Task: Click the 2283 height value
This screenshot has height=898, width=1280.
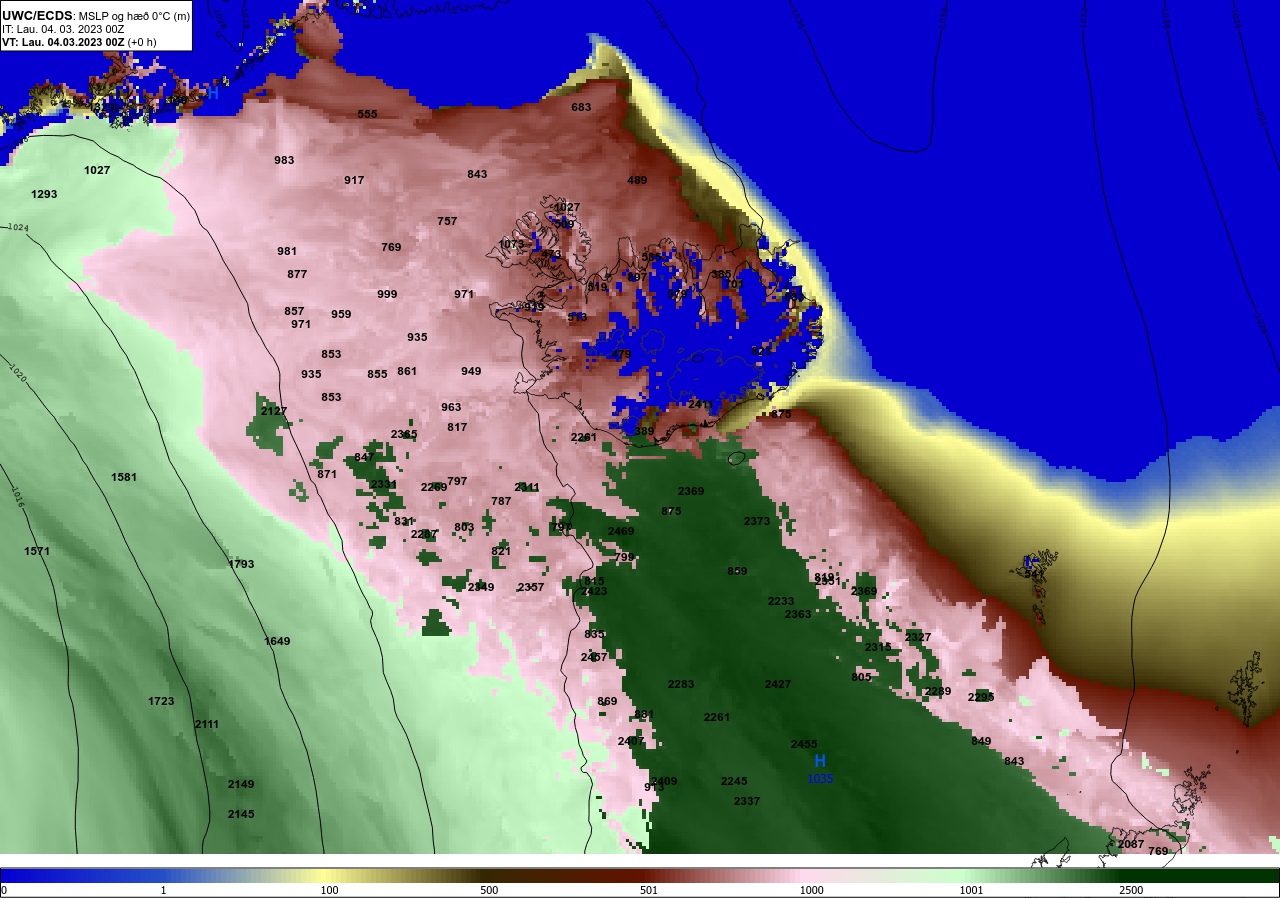Action: (681, 684)
